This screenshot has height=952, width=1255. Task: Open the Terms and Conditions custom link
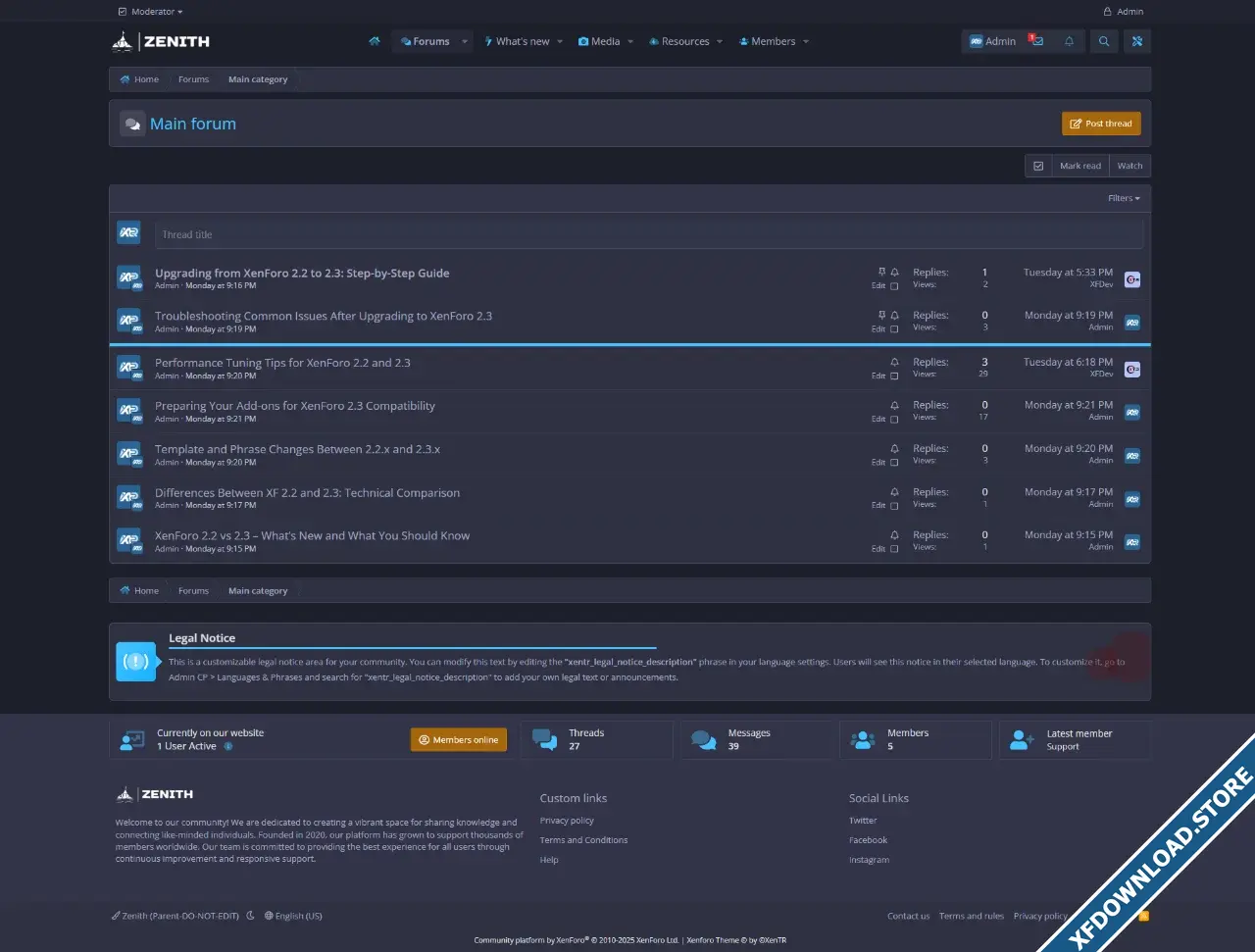pos(583,840)
